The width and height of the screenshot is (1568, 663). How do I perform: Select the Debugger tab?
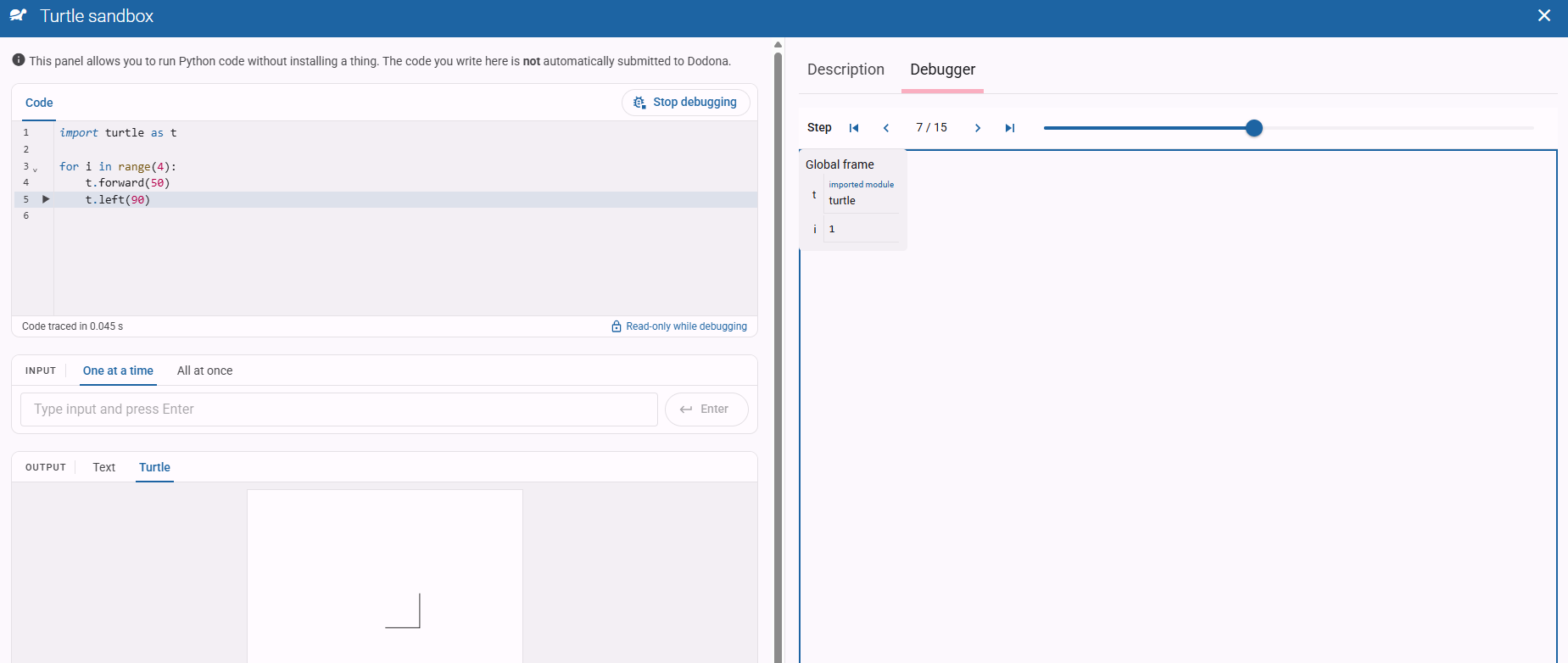pyautogui.click(x=942, y=70)
